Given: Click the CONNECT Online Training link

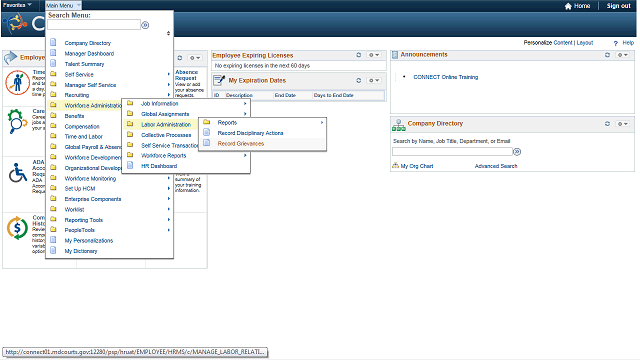Looking at the screenshot, I should click(445, 77).
